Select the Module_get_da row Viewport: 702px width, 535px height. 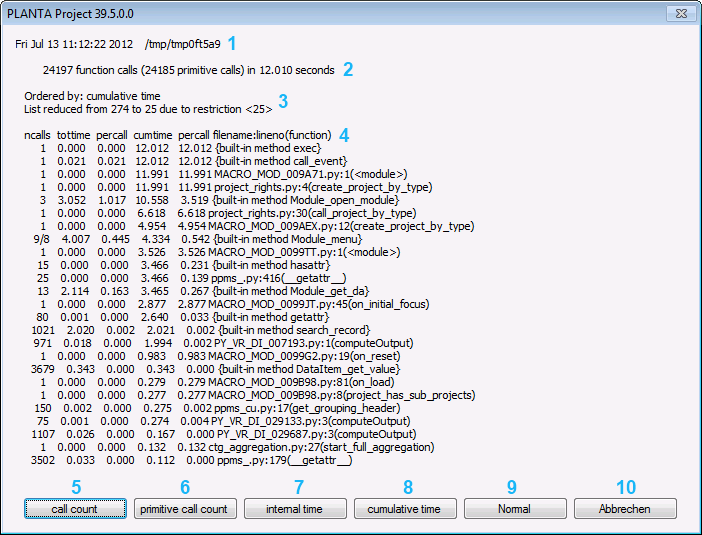(x=203, y=291)
